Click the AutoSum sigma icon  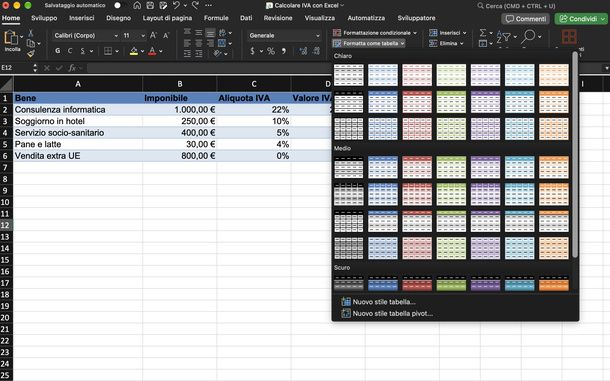(x=483, y=33)
